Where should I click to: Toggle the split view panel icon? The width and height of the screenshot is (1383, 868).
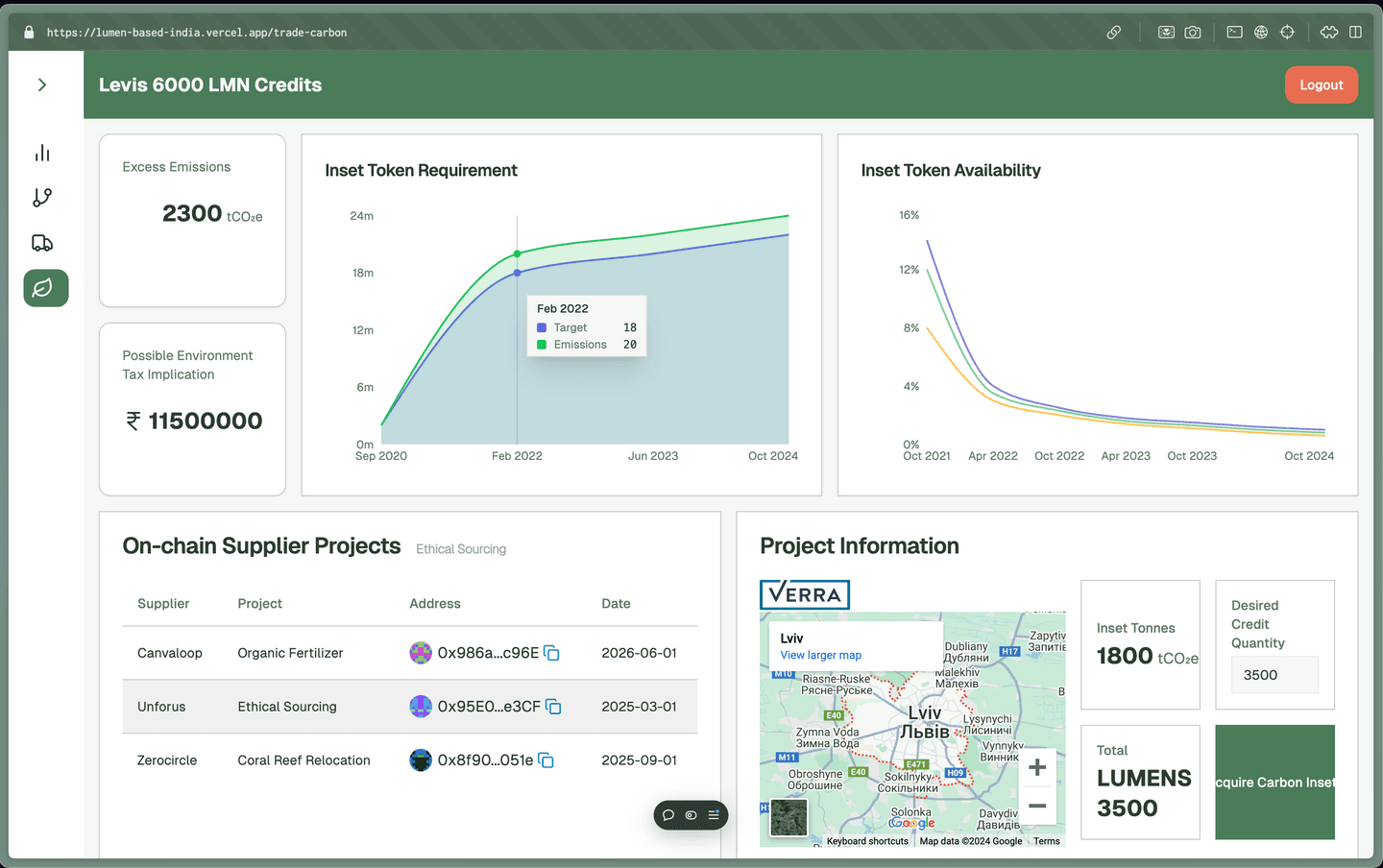[x=1355, y=33]
